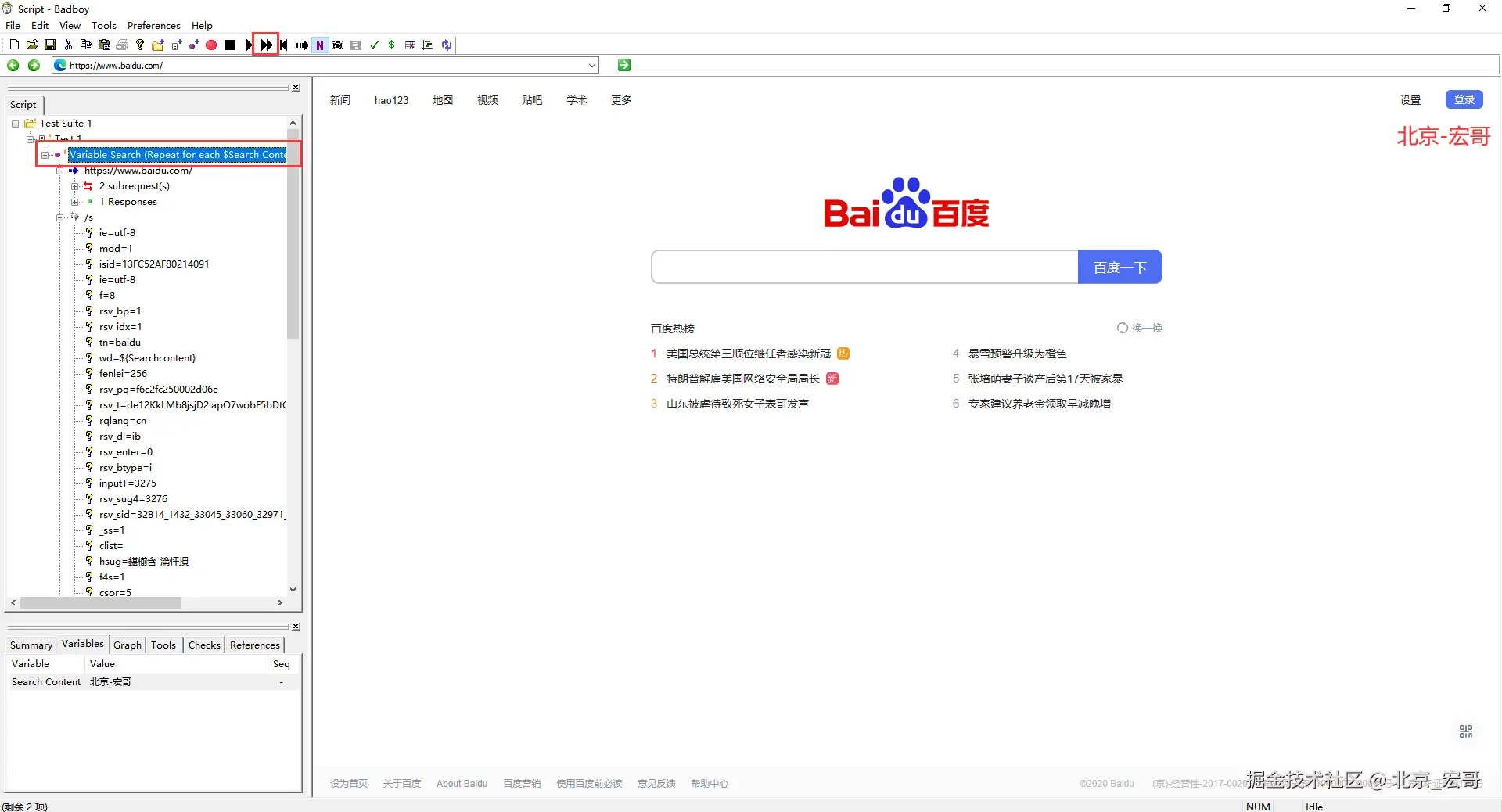Print using the toolbar printer icon

(x=122, y=45)
